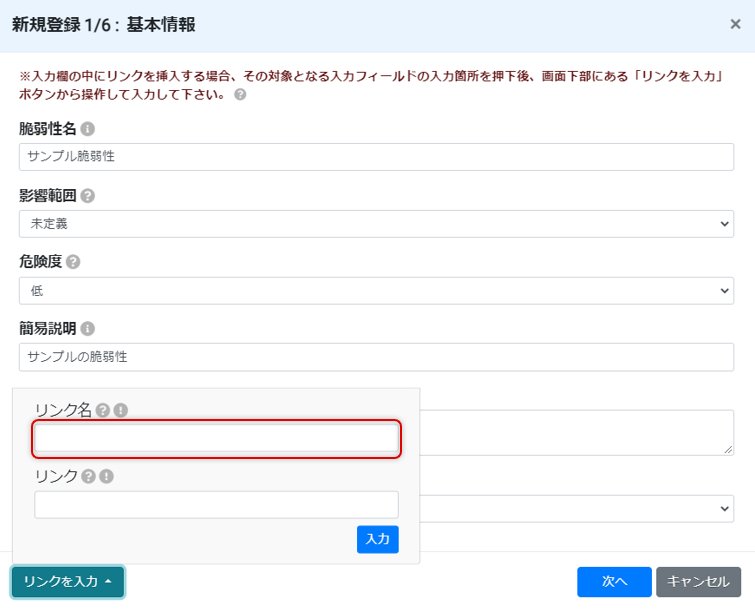Close the 新規登録 dialog with the X

[x=735, y=24]
